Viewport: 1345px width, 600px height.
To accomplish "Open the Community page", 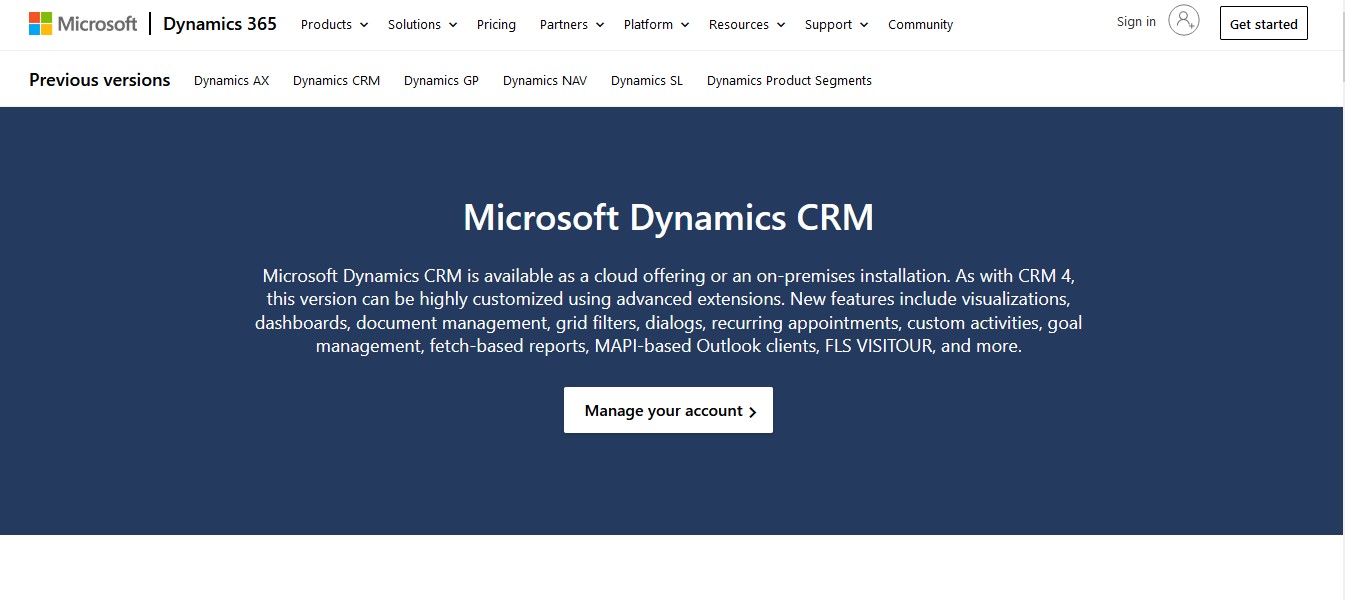I will click(x=920, y=24).
